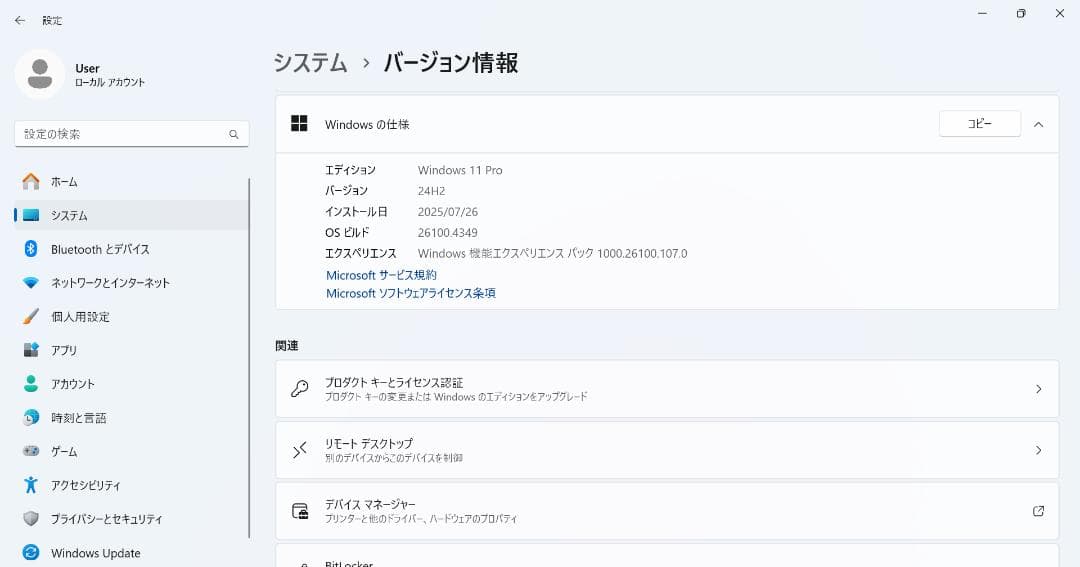Open the デバイス マネージャー row
This screenshot has width=1080, height=567.
pos(667,511)
